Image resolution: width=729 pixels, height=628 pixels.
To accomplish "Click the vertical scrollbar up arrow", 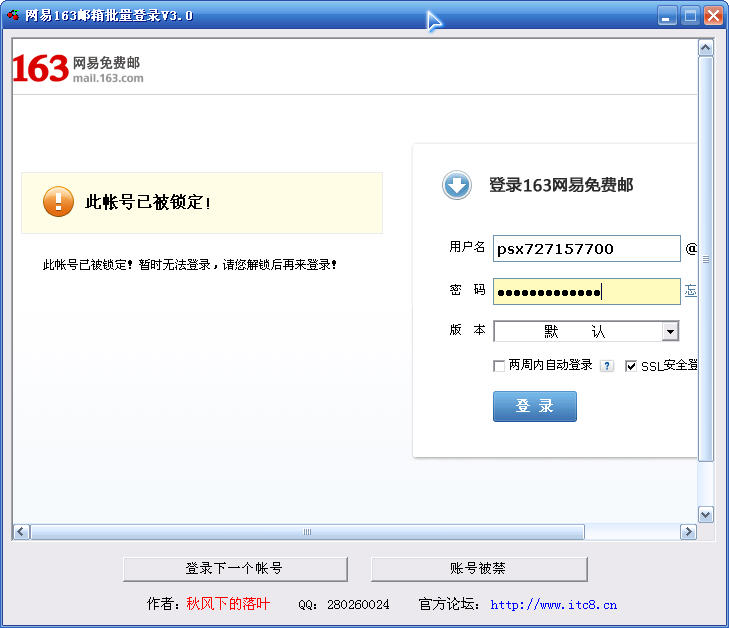I will [x=706, y=48].
